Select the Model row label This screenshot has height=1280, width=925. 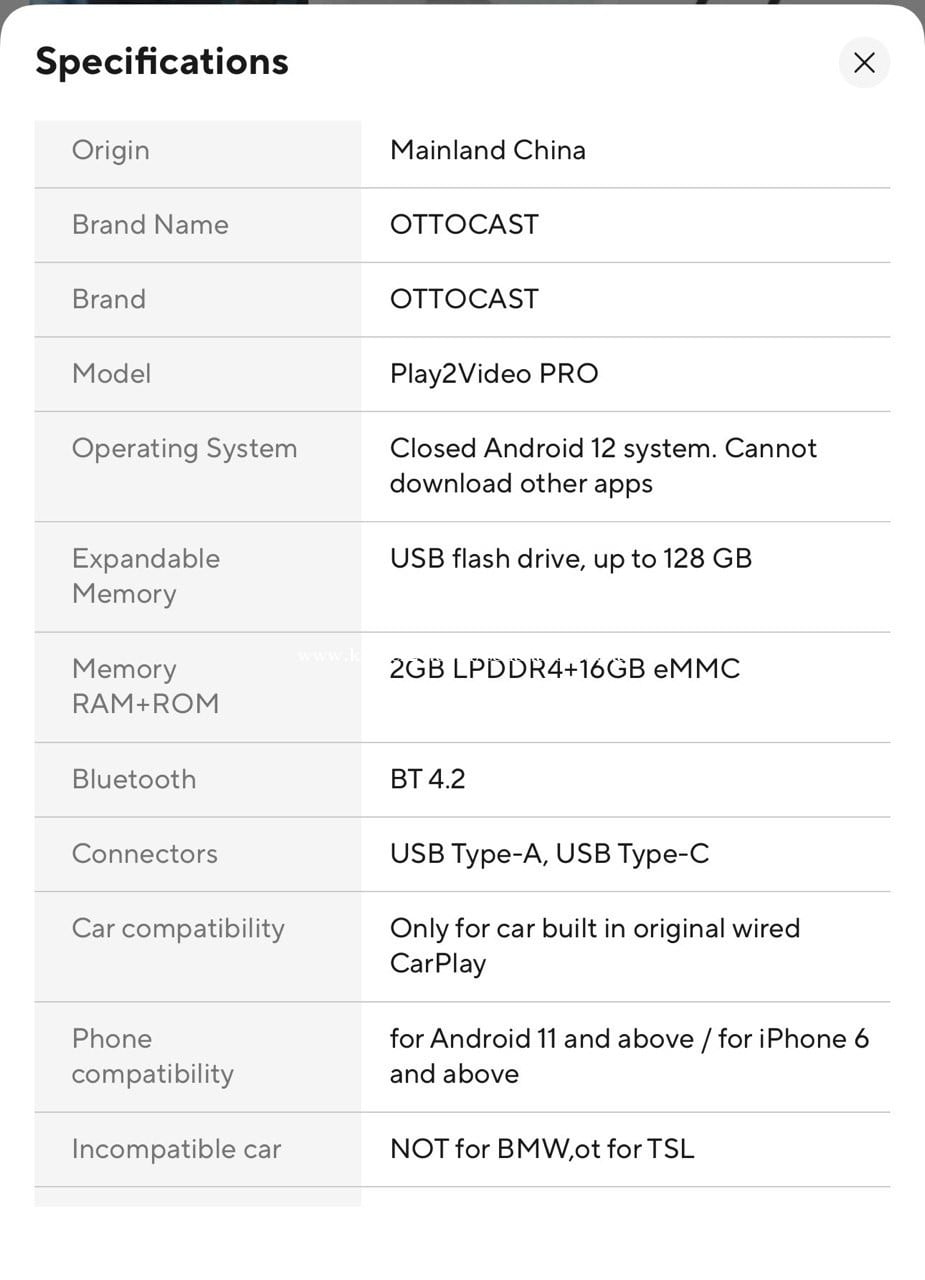(112, 374)
